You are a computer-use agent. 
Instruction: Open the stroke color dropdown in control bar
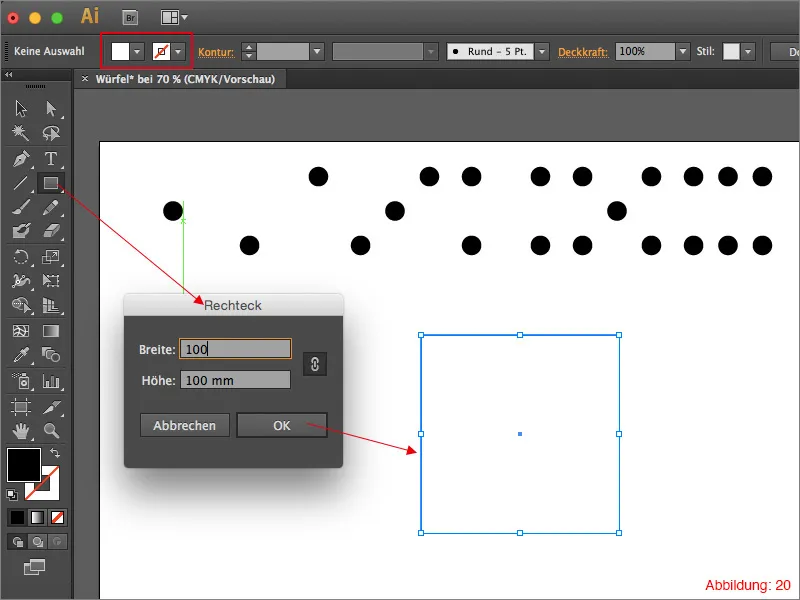tap(178, 52)
